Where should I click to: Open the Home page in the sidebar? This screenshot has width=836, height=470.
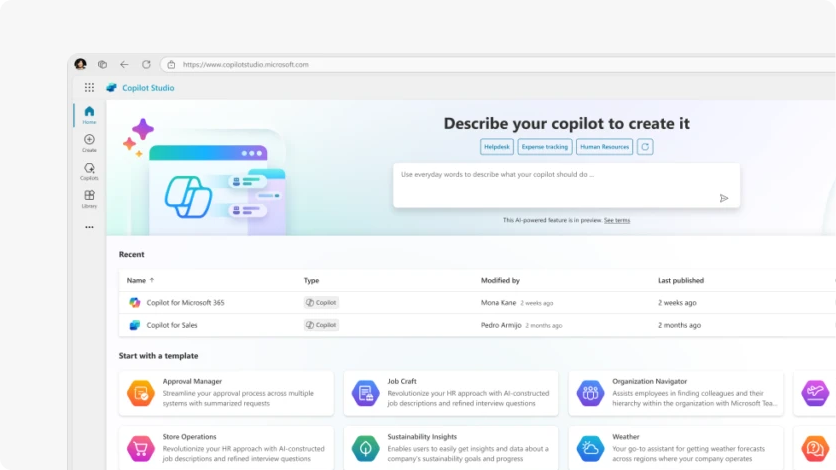[x=89, y=114]
